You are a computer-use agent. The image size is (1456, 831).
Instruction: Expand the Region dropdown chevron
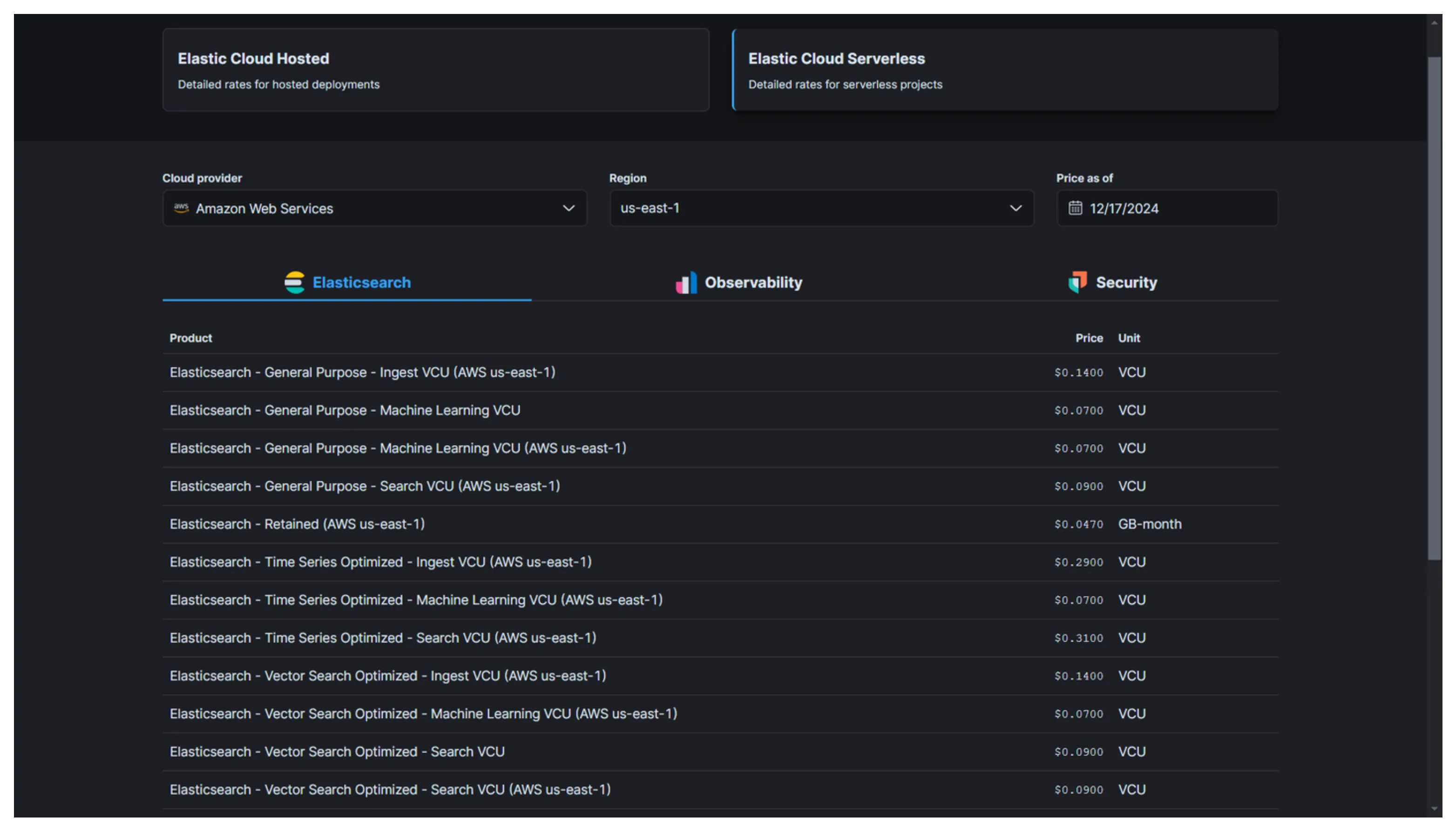[1016, 208]
